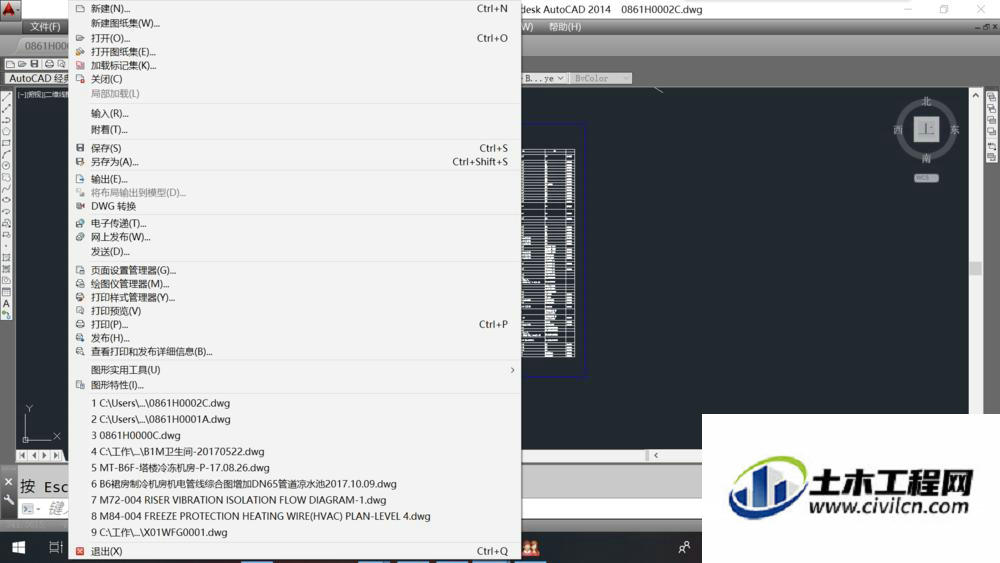Click the Open file toolbar icon
The image size is (1000, 563).
[x=22, y=64]
